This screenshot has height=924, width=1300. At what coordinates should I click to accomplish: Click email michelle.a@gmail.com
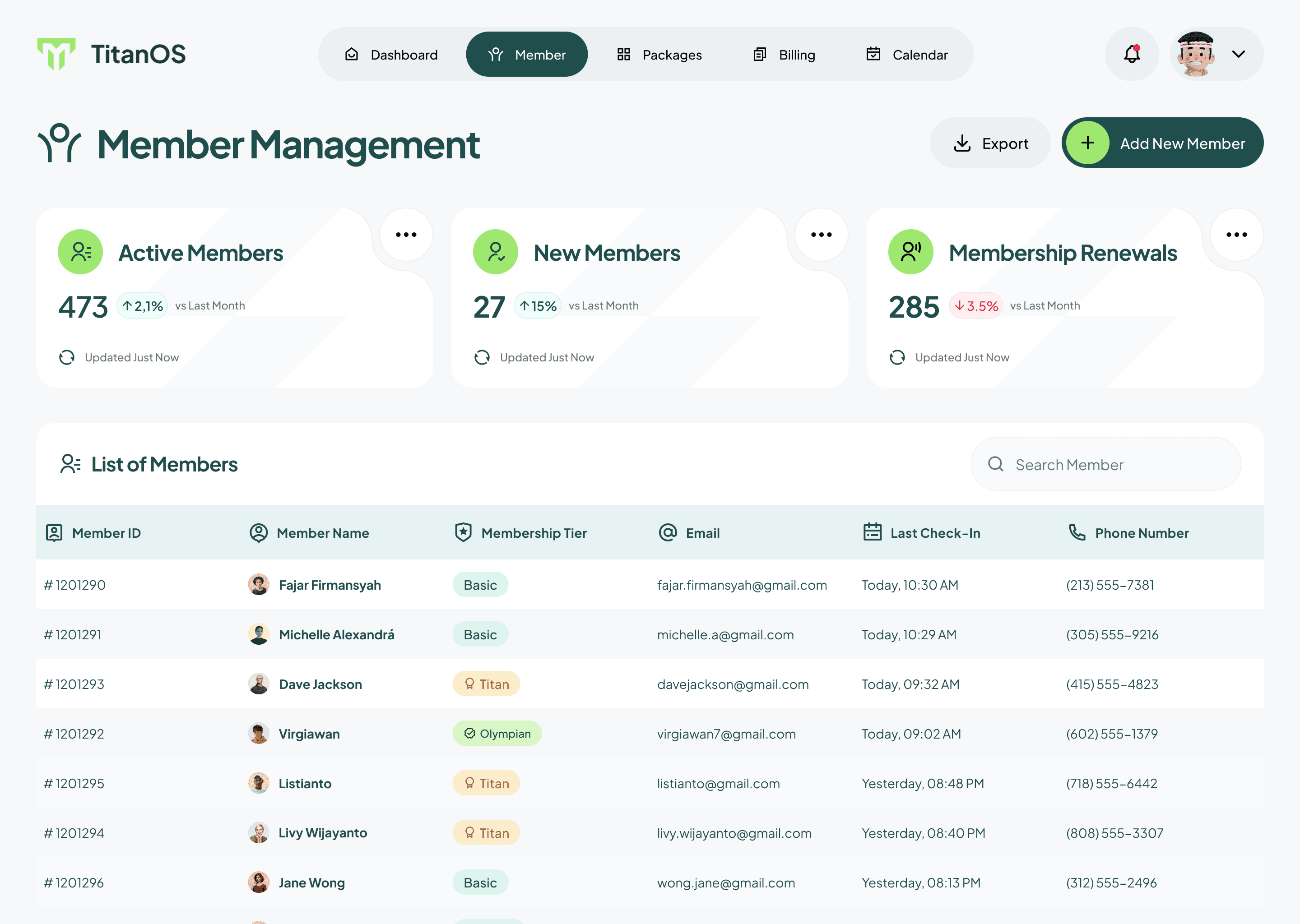coord(725,634)
